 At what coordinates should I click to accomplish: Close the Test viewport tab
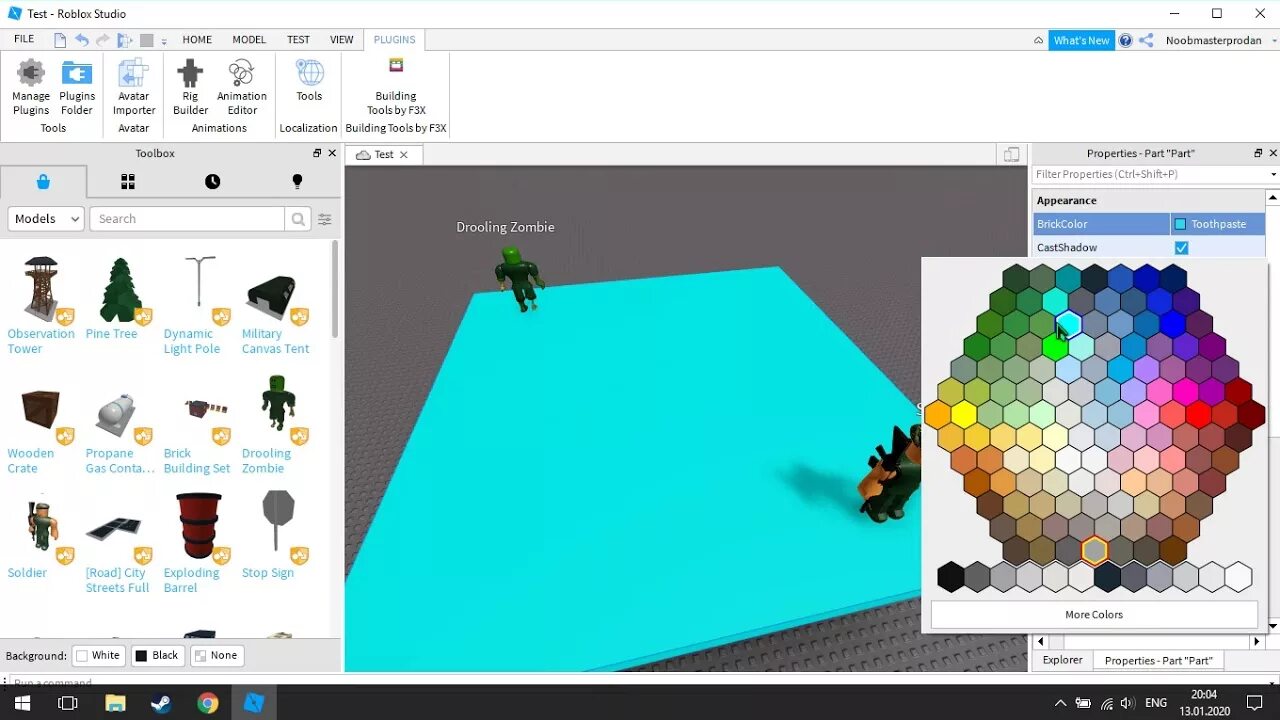(404, 154)
